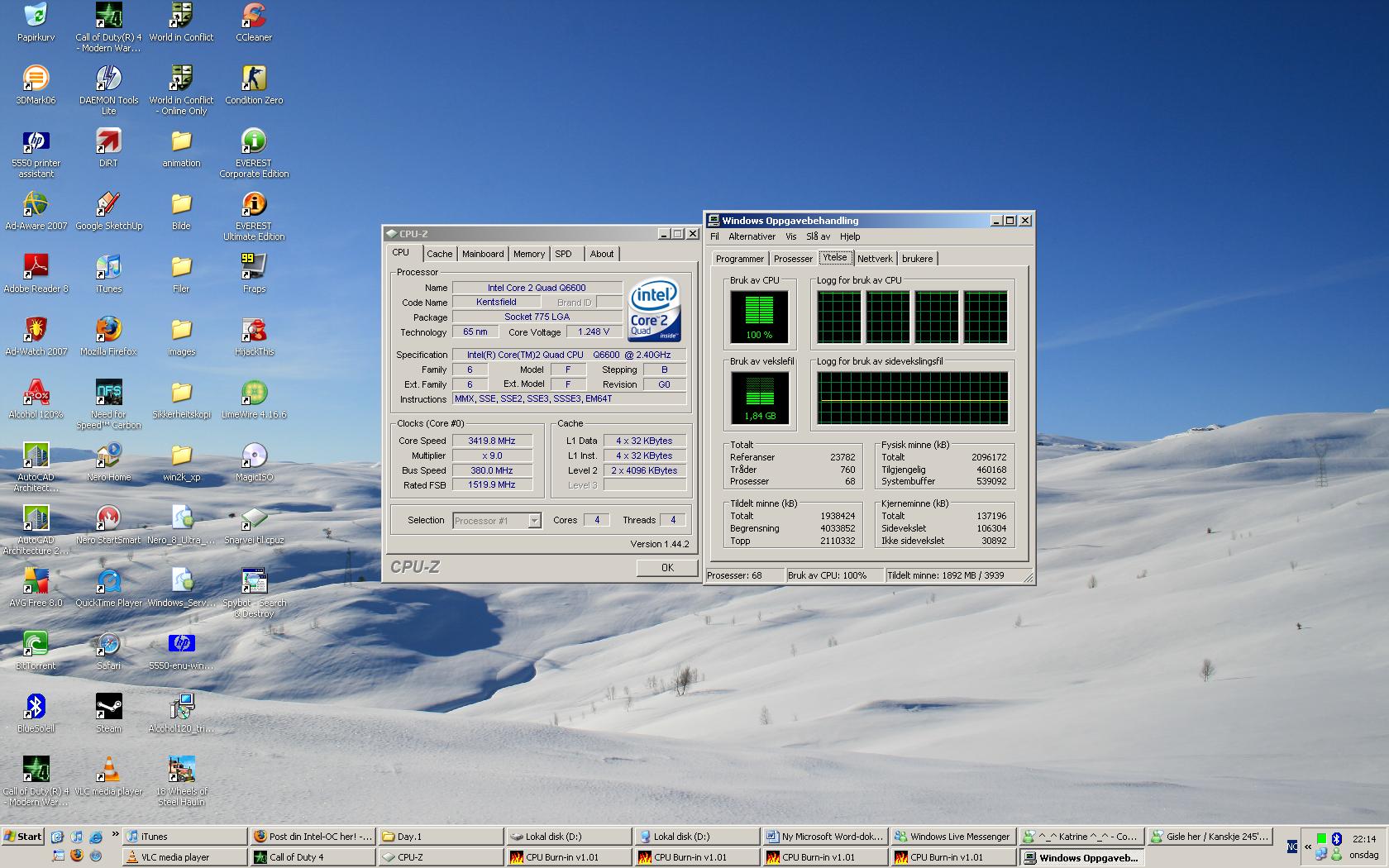Viewport: 1389px width, 868px height.
Task: Open Hjelp menu in Task Manager
Action: pyautogui.click(x=850, y=236)
